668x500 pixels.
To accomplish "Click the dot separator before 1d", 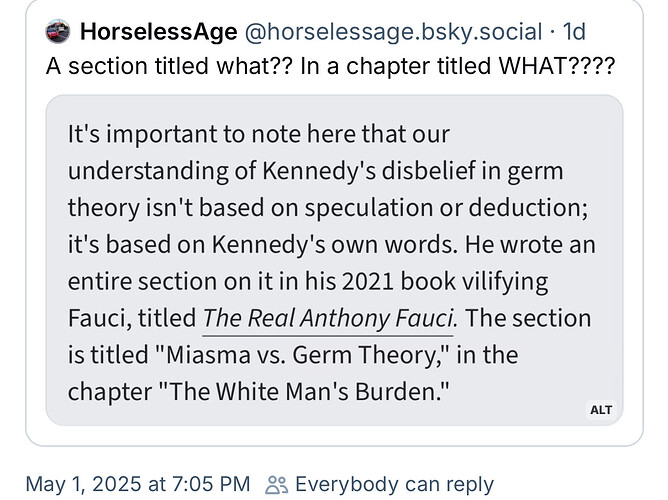I will coord(553,32).
